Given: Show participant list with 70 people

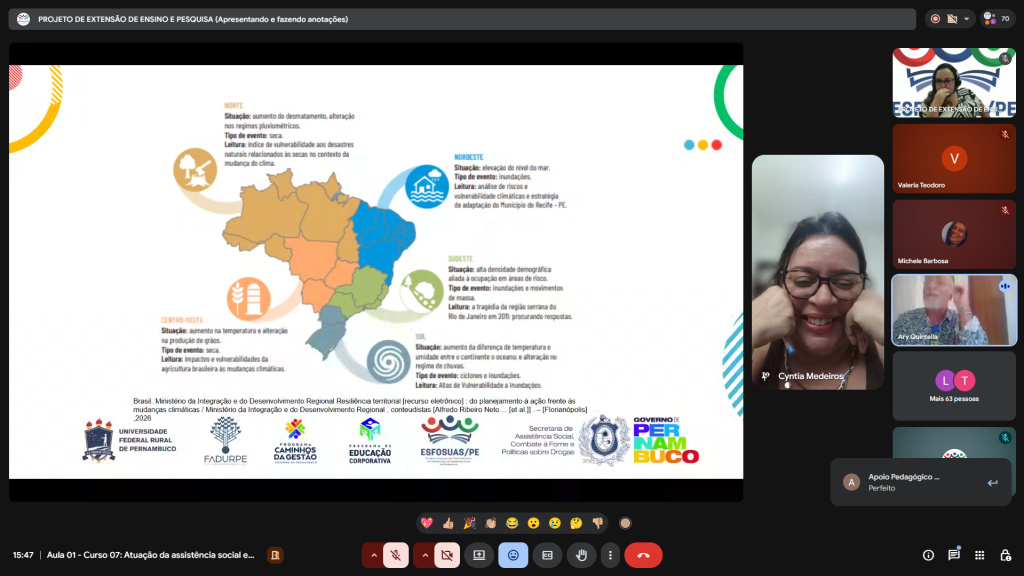Looking at the screenshot, I should click(997, 19).
